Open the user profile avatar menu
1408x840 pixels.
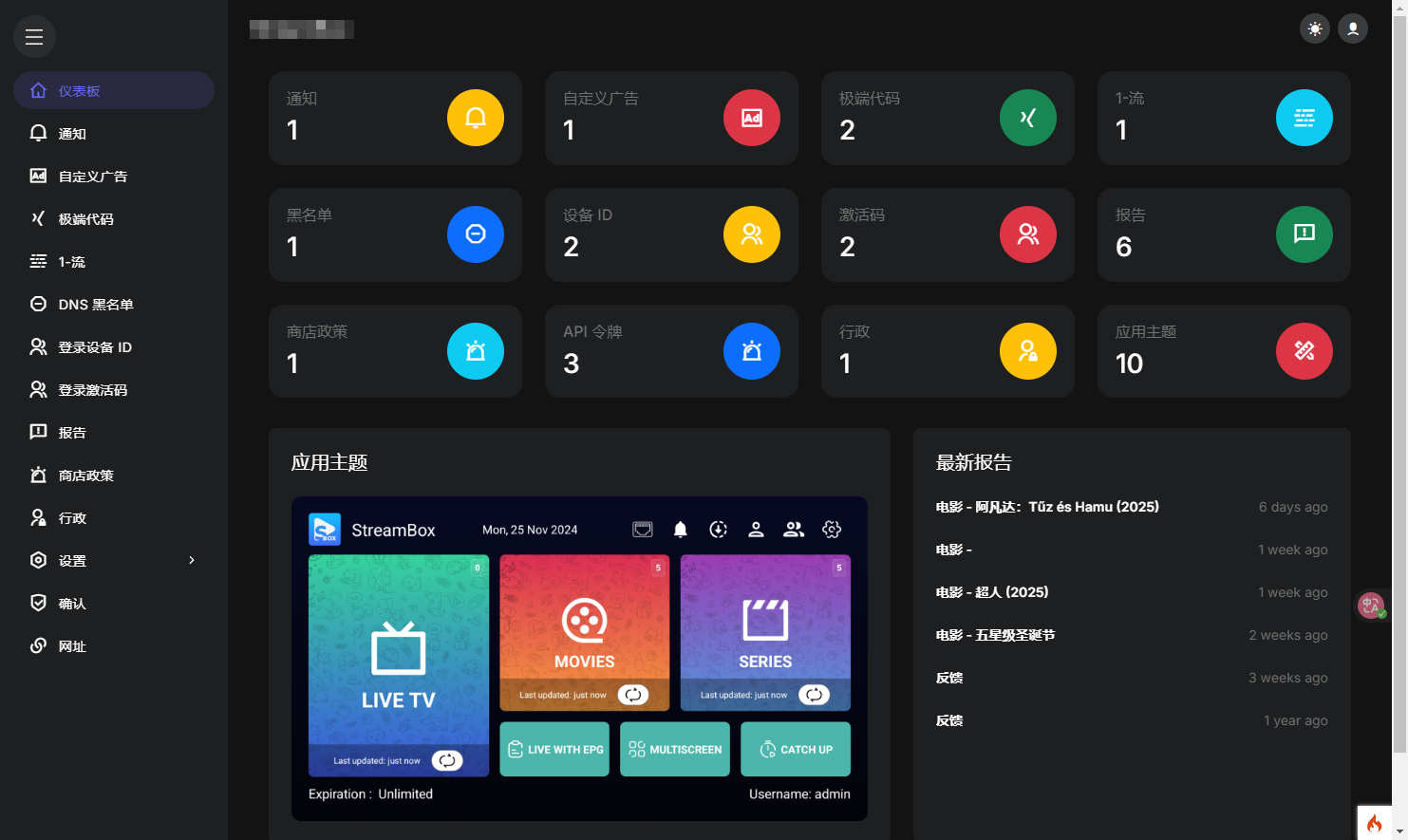point(1353,28)
